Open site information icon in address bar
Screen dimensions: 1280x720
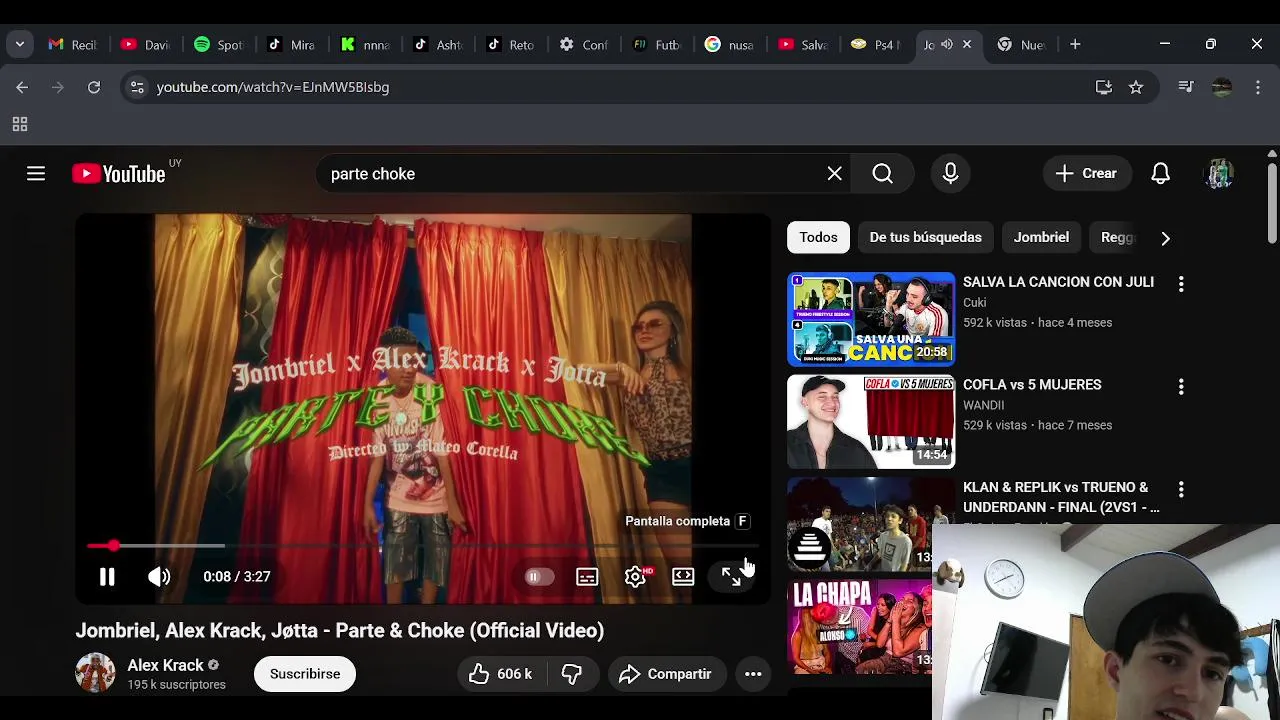(x=137, y=87)
